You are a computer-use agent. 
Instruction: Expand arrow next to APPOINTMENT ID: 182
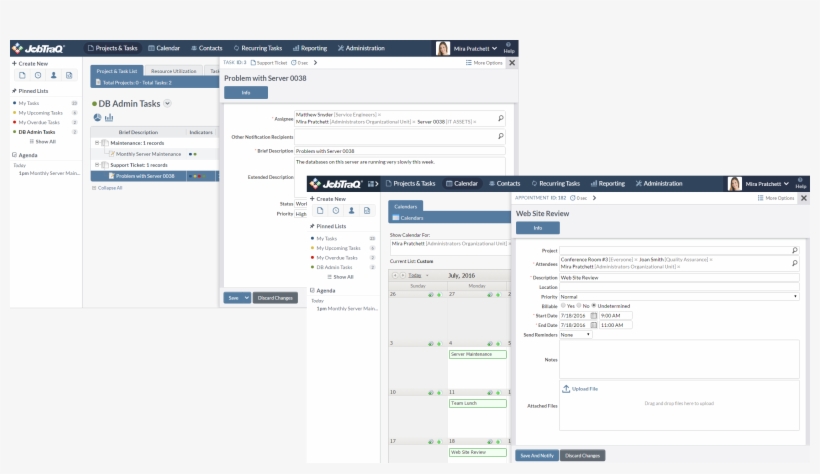point(594,198)
